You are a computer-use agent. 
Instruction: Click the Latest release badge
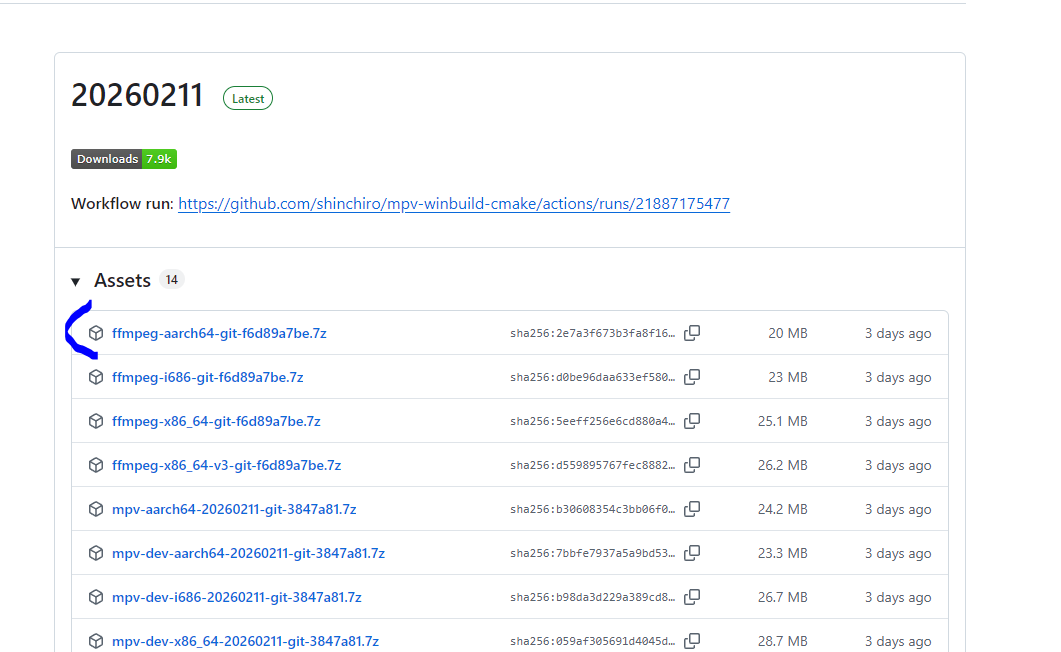point(248,99)
